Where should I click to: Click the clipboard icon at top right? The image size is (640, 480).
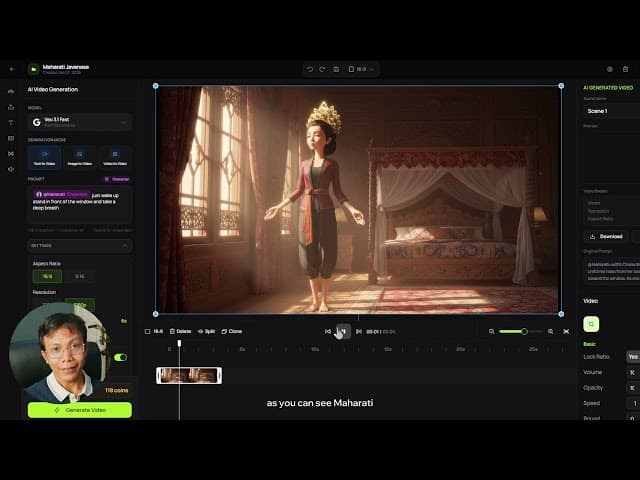pos(625,69)
